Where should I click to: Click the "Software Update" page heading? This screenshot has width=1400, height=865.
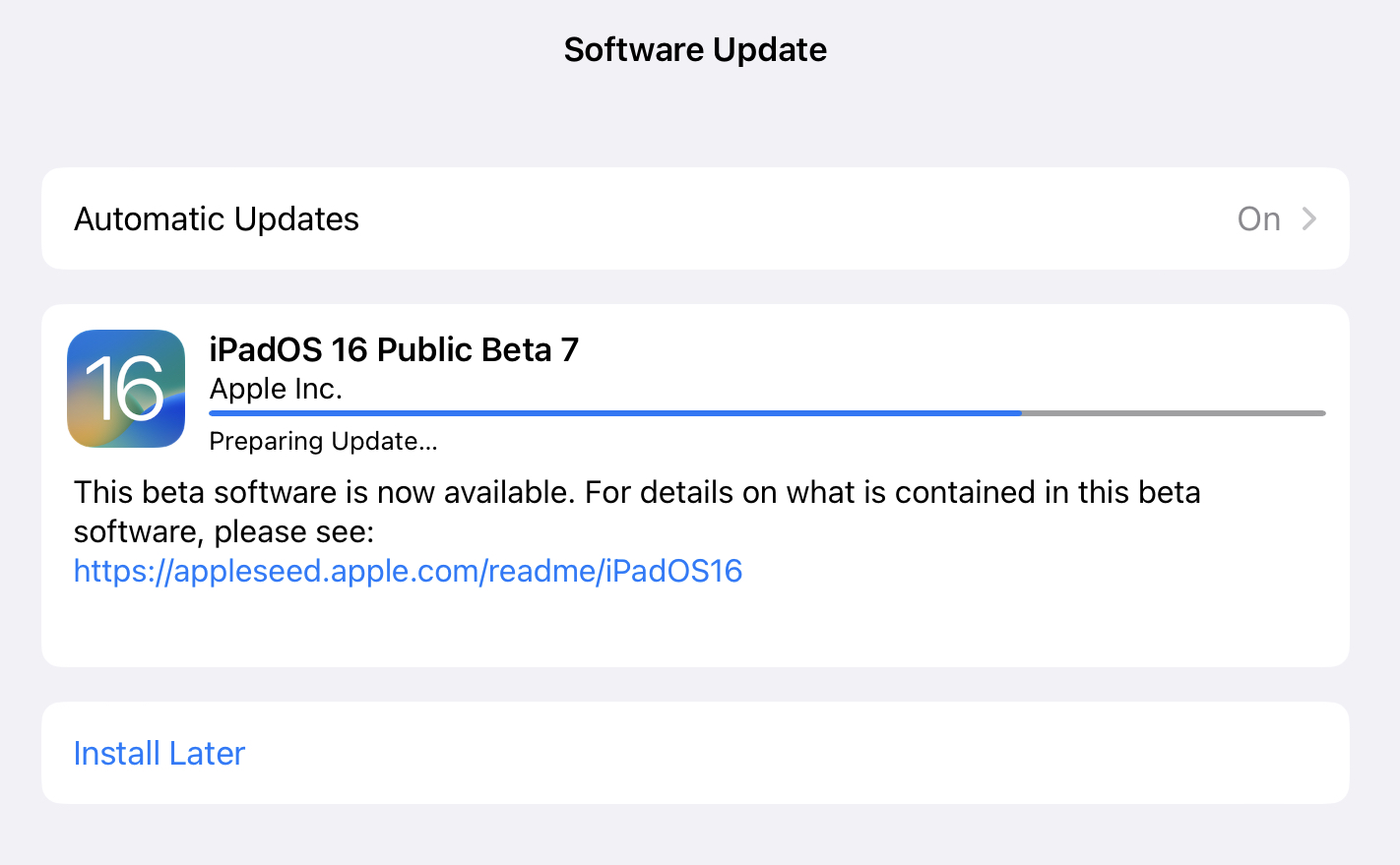[x=695, y=49]
